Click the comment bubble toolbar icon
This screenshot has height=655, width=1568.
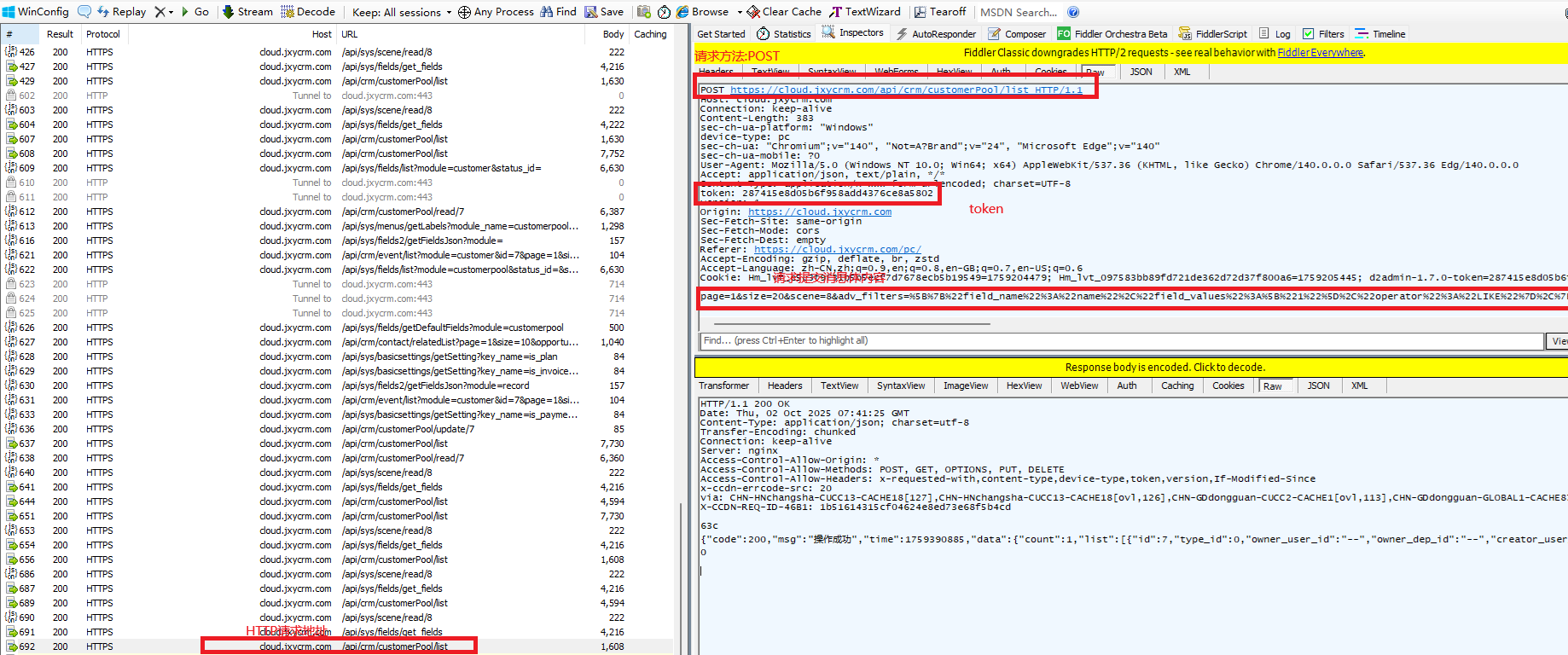coord(84,11)
